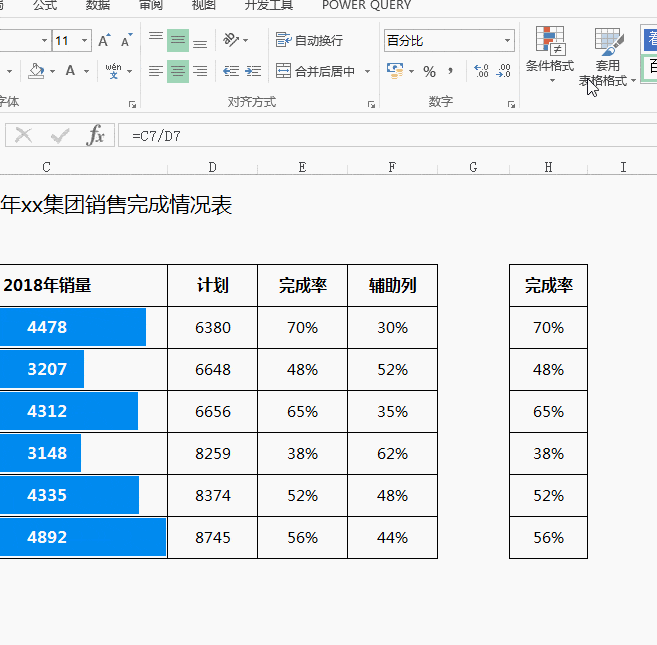Screen dimensions: 657x645
Task: Select column D header
Action: 212,167
